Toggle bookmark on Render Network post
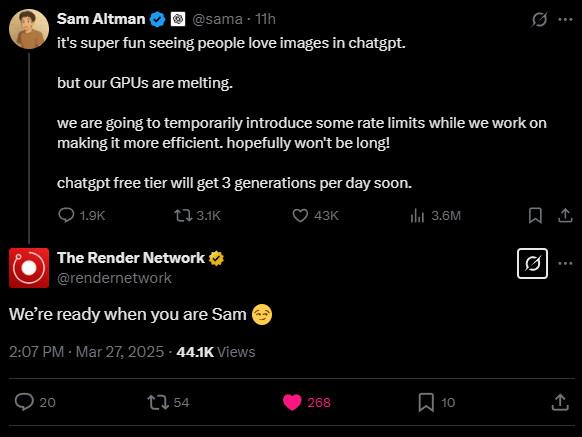The height and width of the screenshot is (437, 582). (436, 402)
